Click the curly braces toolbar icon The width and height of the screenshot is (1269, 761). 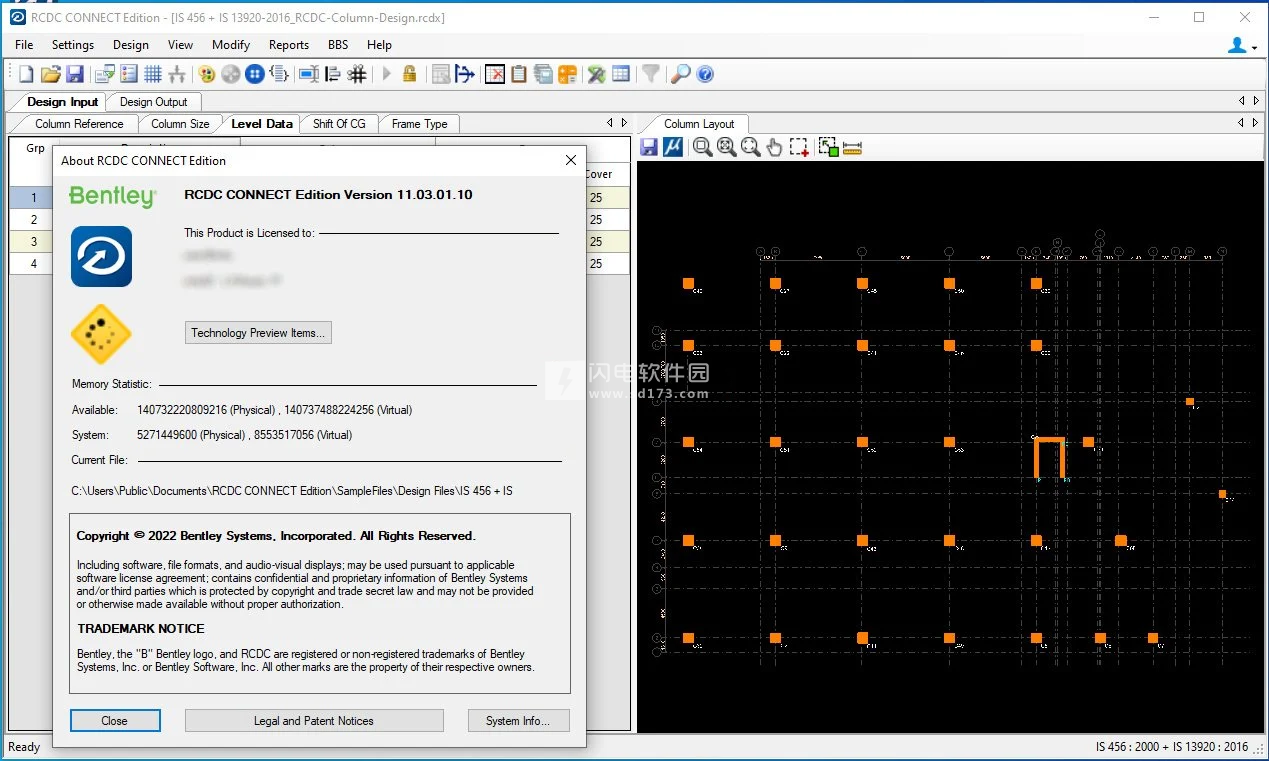(279, 74)
